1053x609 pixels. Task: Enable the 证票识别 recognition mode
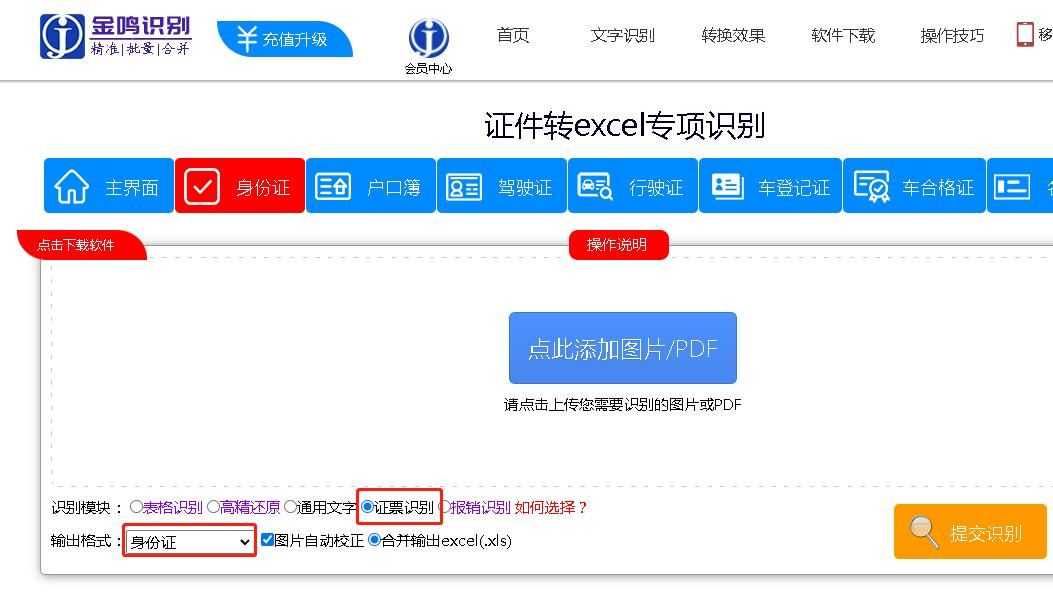pos(367,507)
